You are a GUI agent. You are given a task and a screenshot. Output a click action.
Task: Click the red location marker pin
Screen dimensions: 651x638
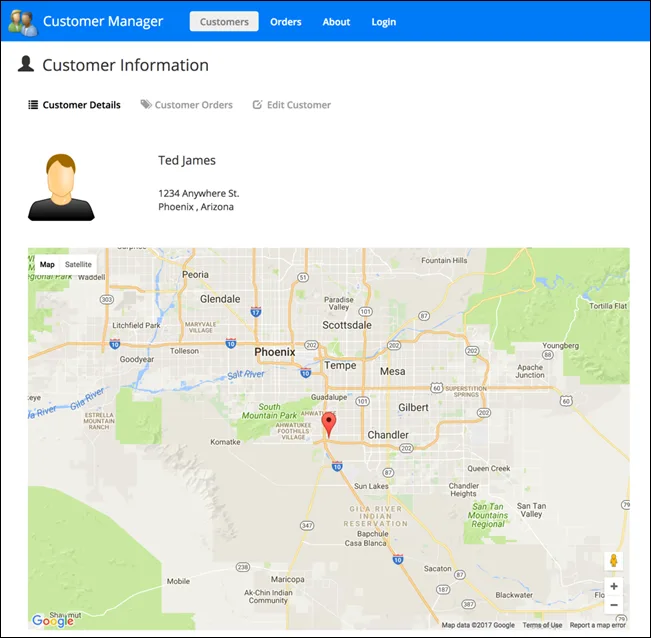point(329,425)
